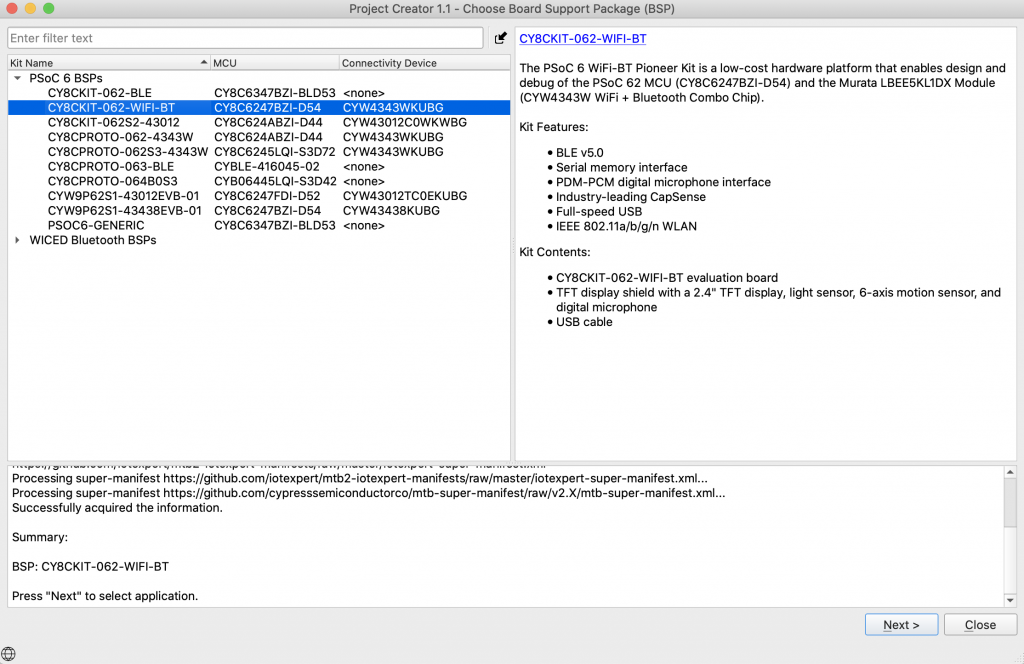The image size is (1024, 664).
Task: Open the CY8CKIT-062-WIFI-BT documentation link
Action: [583, 39]
